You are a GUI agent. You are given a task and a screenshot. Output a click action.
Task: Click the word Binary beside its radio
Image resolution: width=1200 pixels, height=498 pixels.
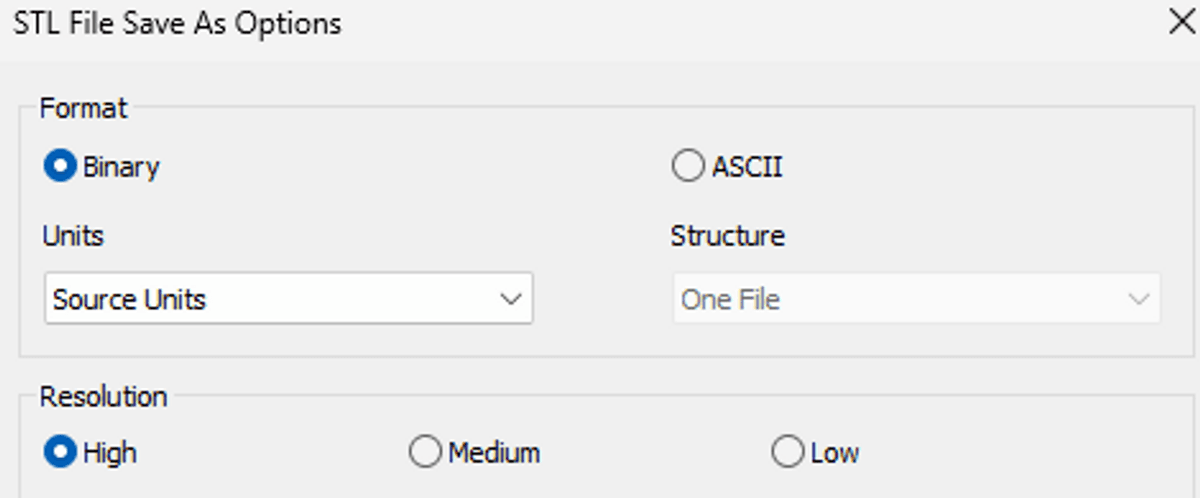(121, 167)
